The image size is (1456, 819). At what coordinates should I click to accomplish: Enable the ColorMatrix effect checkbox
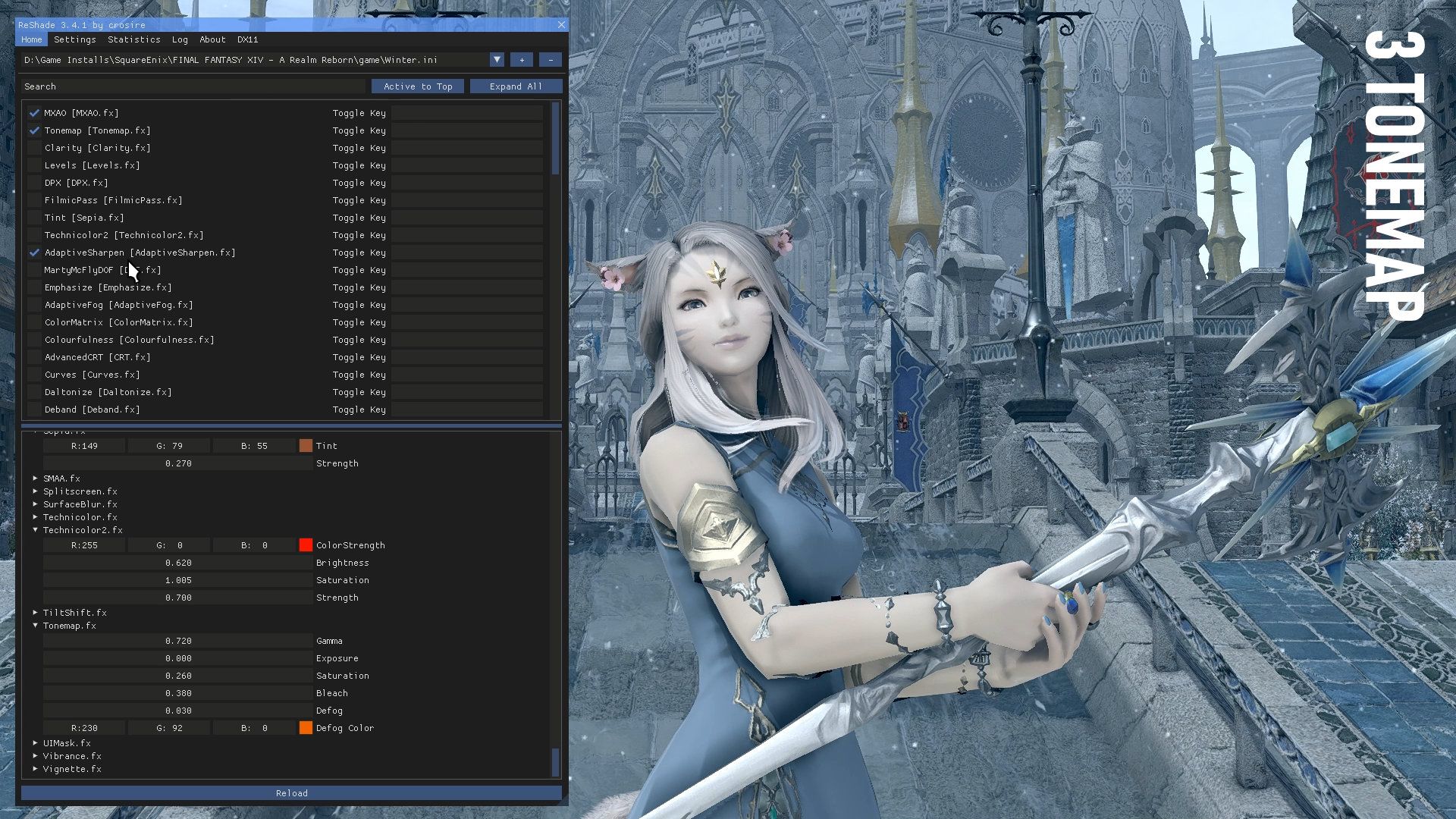(x=34, y=322)
